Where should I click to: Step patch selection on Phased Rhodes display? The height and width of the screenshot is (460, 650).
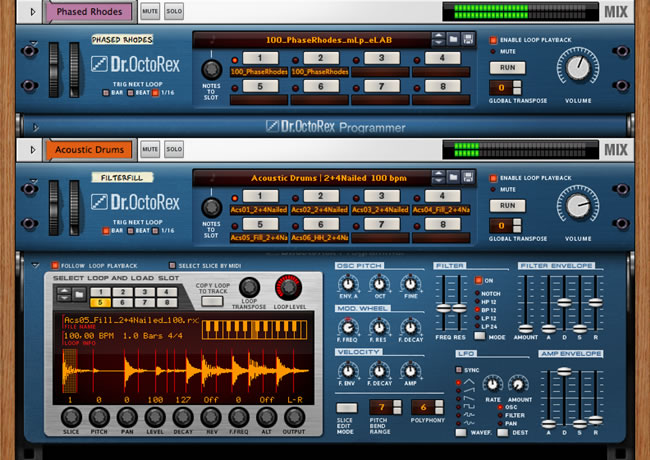pyautogui.click(x=438, y=39)
